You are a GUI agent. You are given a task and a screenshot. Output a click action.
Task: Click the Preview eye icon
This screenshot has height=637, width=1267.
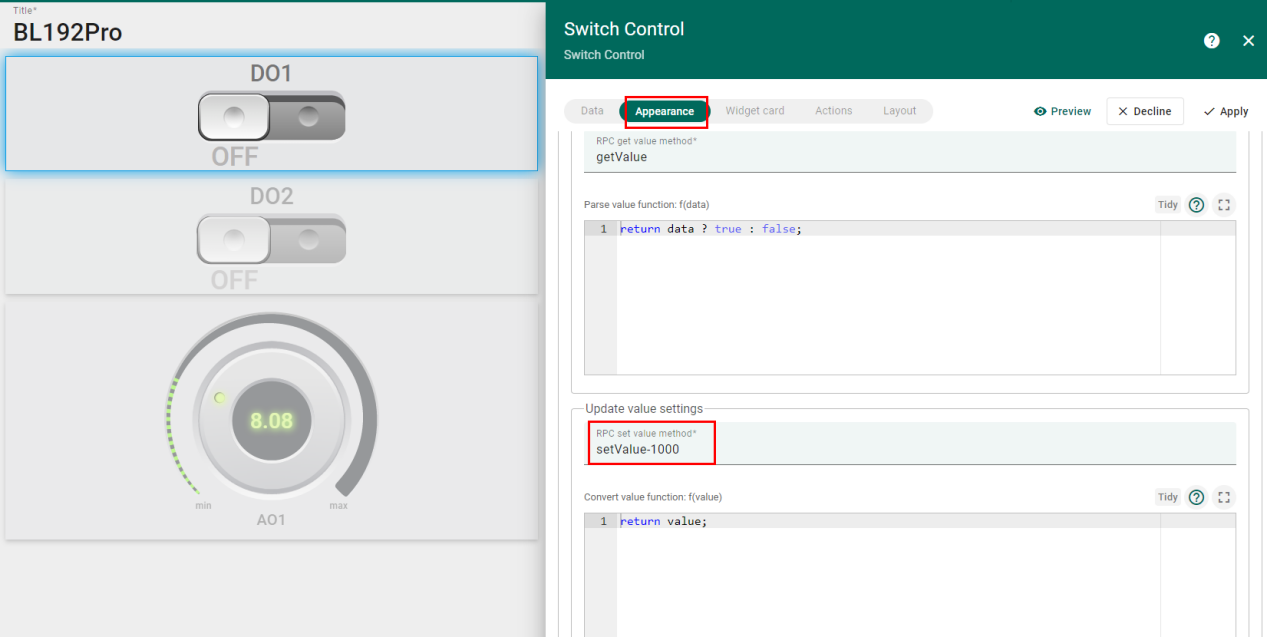pyautogui.click(x=1040, y=111)
